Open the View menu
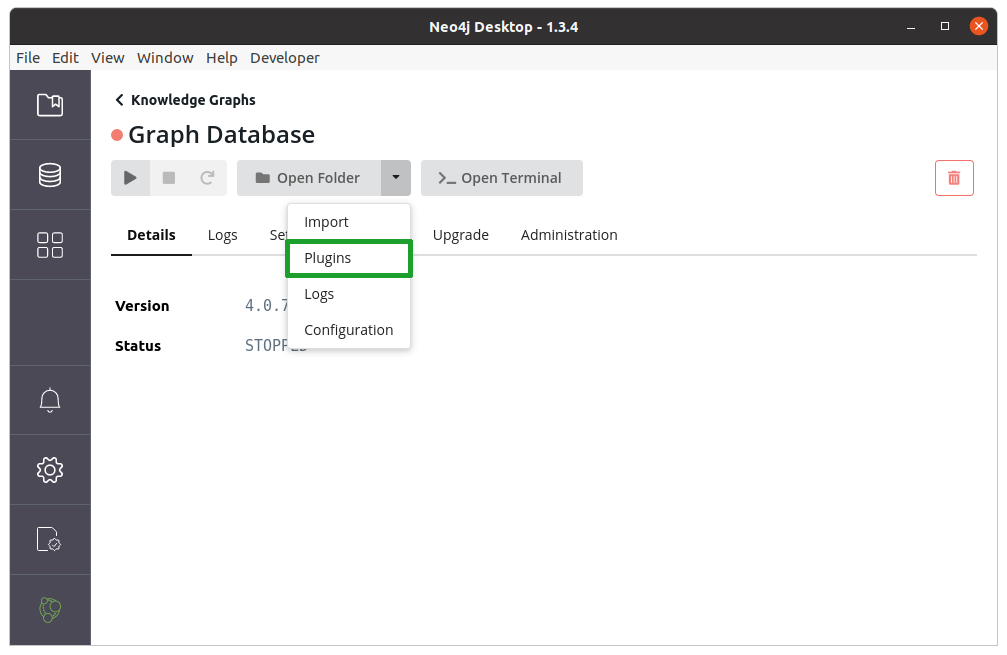The height and width of the screenshot is (655, 1007). pos(108,58)
